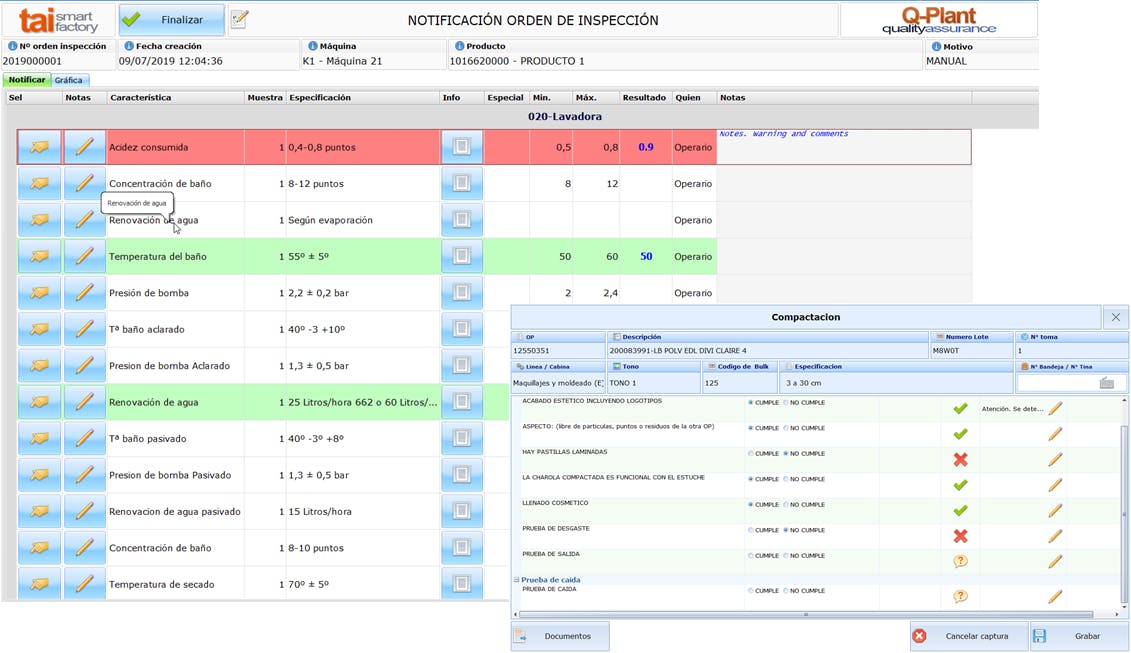Open the keyboard icon in the Nº Bandeja field
Image resolution: width=1131 pixels, height=653 pixels.
[1106, 383]
